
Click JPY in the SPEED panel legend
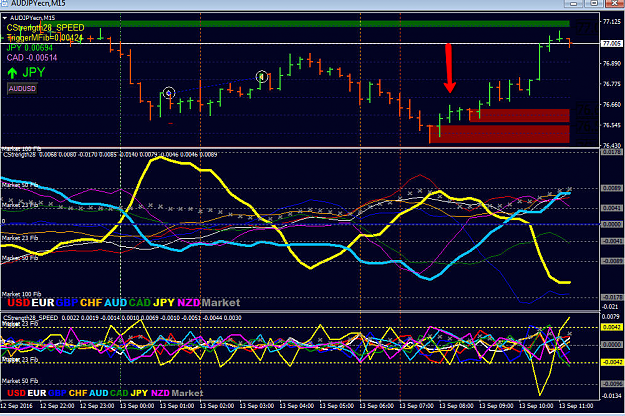point(139,393)
